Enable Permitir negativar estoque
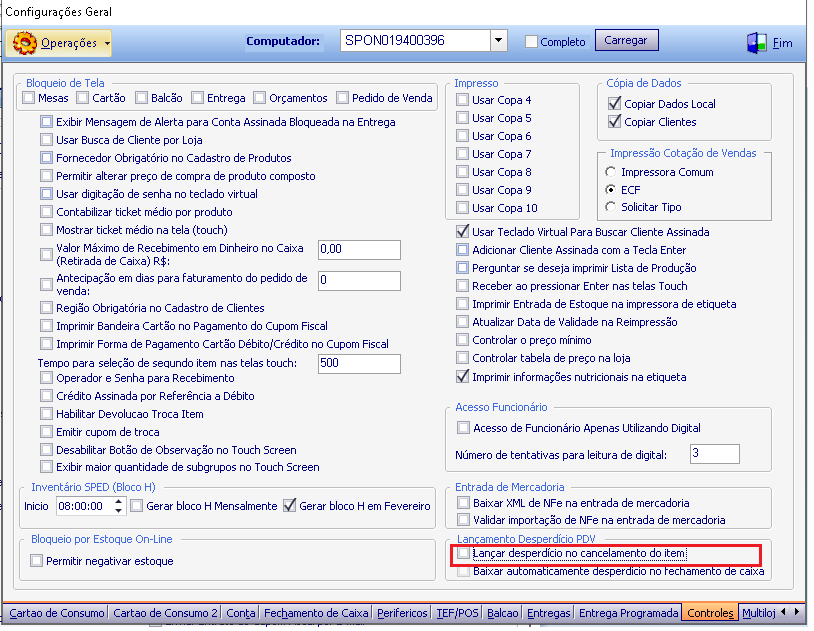 [x=36, y=561]
